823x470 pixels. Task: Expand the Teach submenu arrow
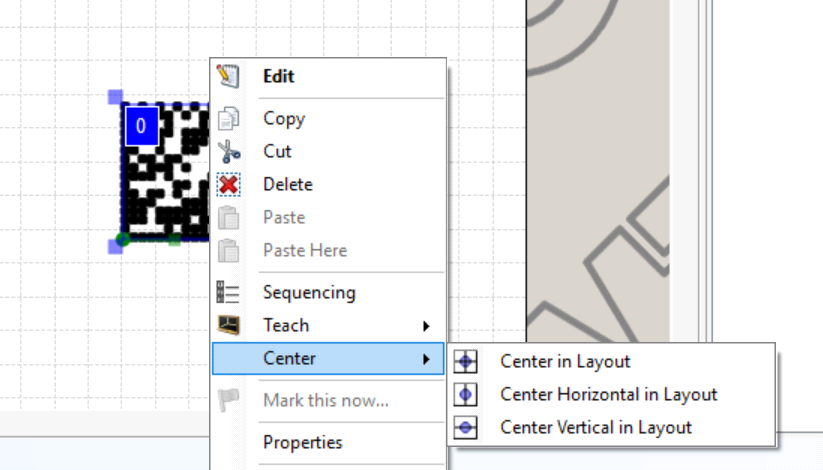point(427,326)
